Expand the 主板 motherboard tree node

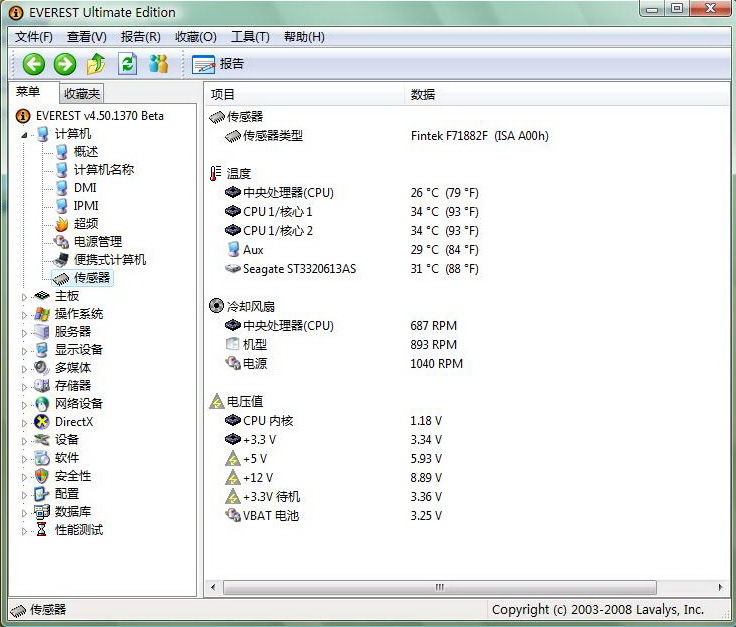click(x=25, y=296)
